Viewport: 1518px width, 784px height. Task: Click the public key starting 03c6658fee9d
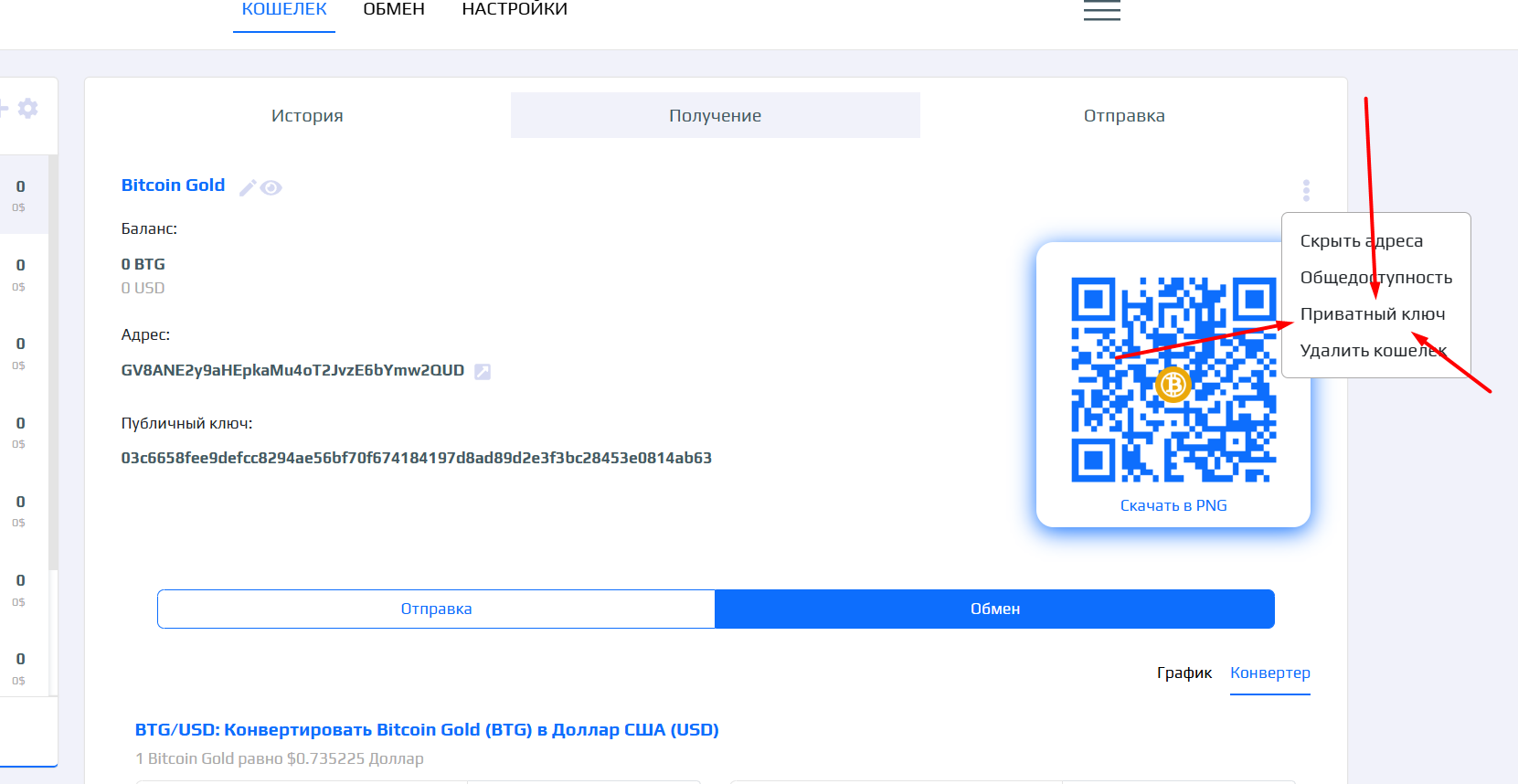point(416,458)
